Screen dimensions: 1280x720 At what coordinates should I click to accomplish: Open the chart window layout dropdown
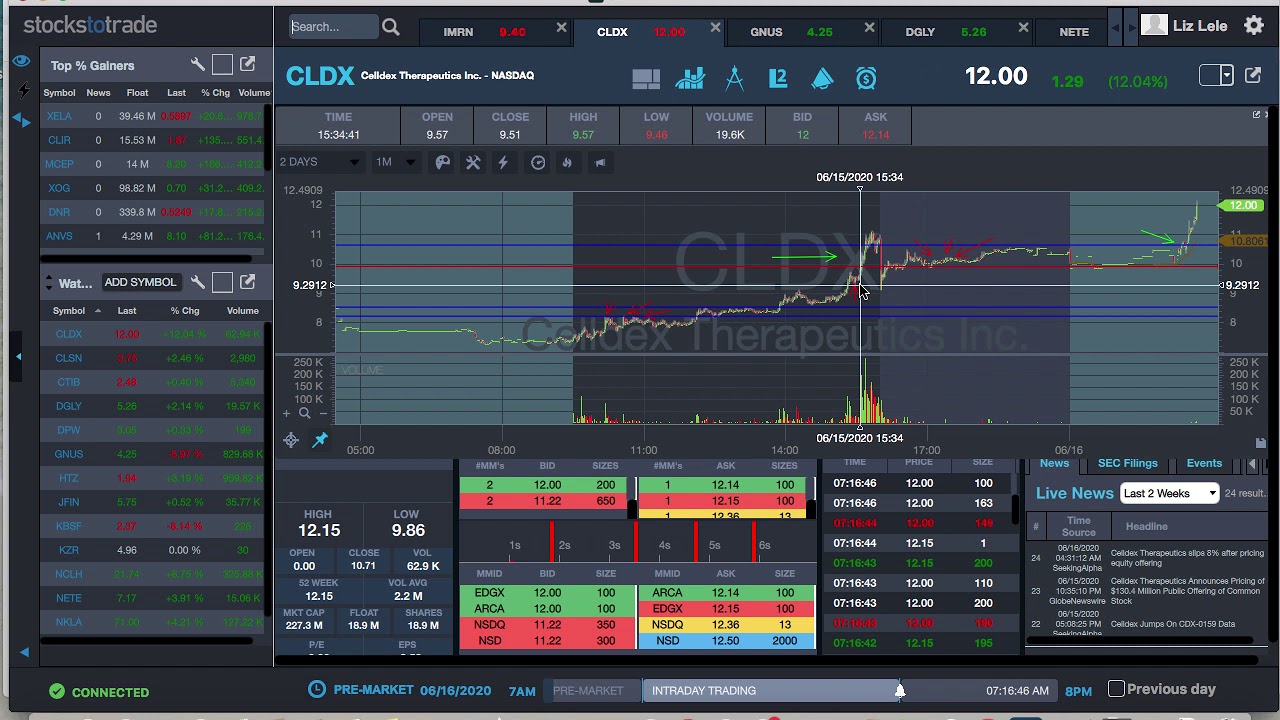pos(1216,76)
